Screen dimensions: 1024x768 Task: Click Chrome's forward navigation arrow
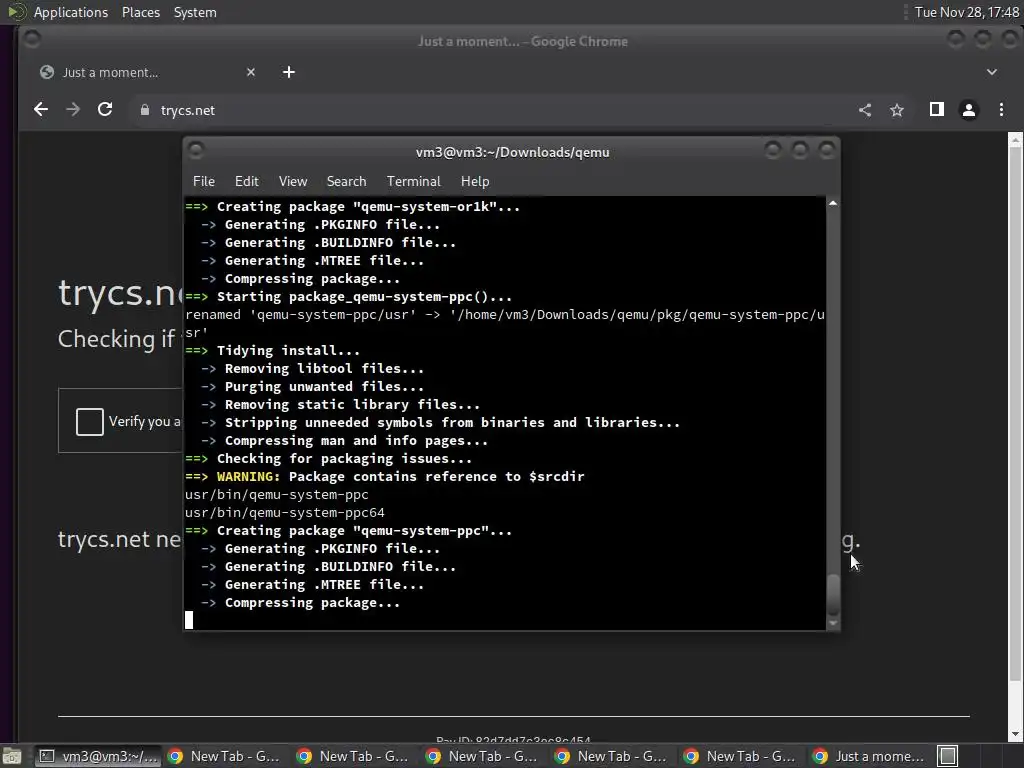pyautogui.click(x=72, y=110)
